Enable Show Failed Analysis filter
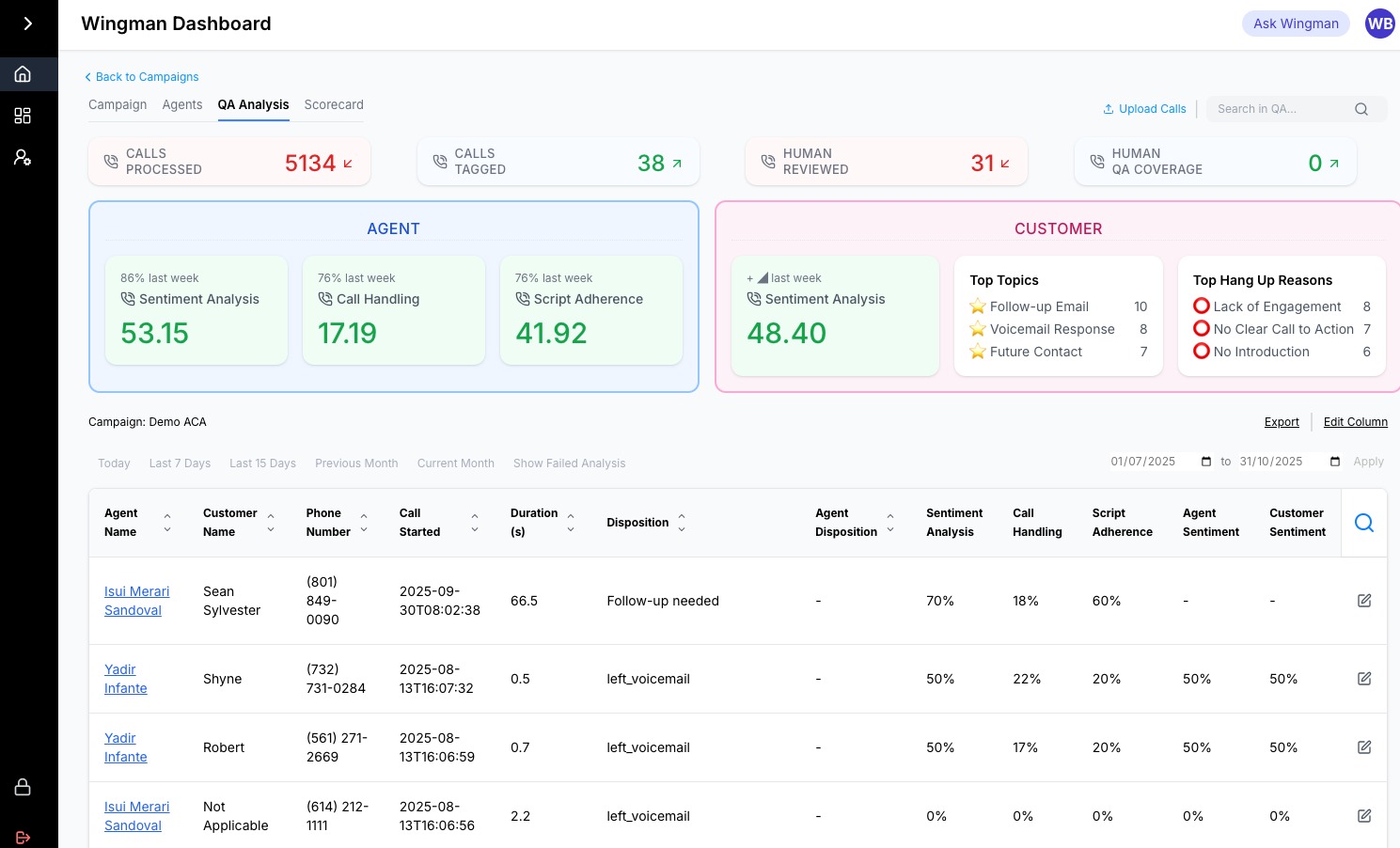This screenshot has width=1400, height=848. (x=569, y=463)
